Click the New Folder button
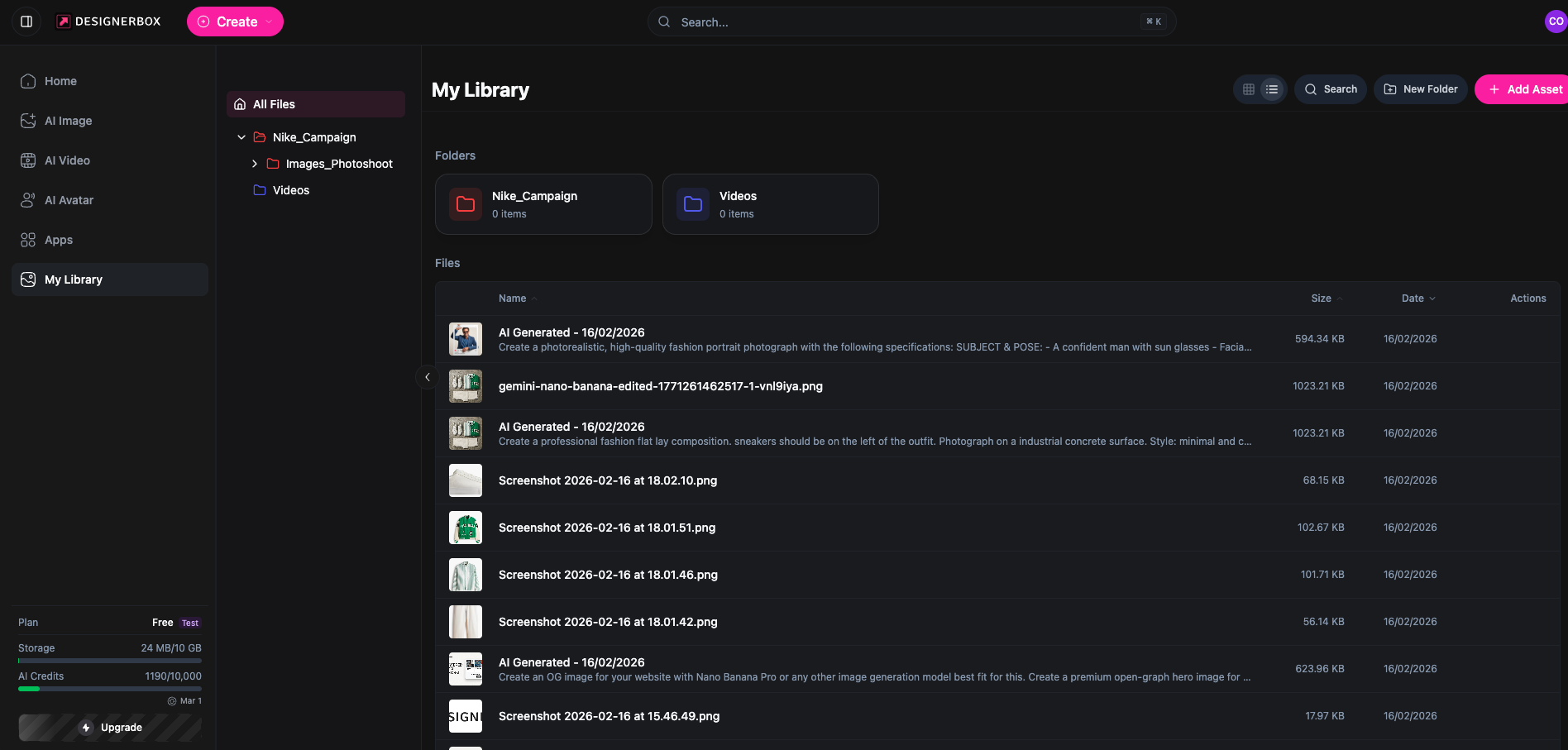Image resolution: width=1568 pixels, height=750 pixels. pyautogui.click(x=1420, y=88)
